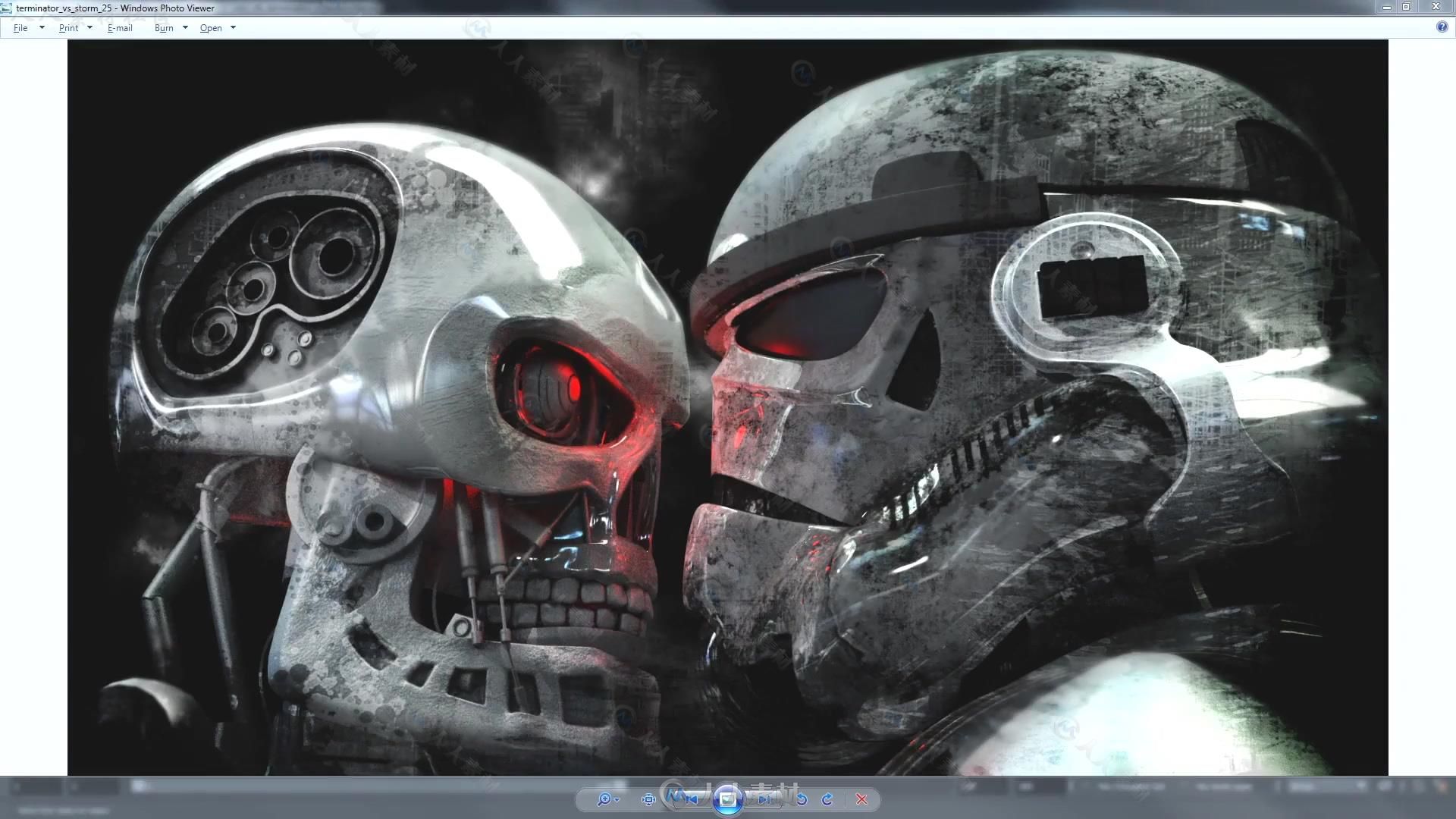This screenshot has height=819, width=1456.
Task: Rotate the image counterclockwise
Action: (x=802, y=799)
